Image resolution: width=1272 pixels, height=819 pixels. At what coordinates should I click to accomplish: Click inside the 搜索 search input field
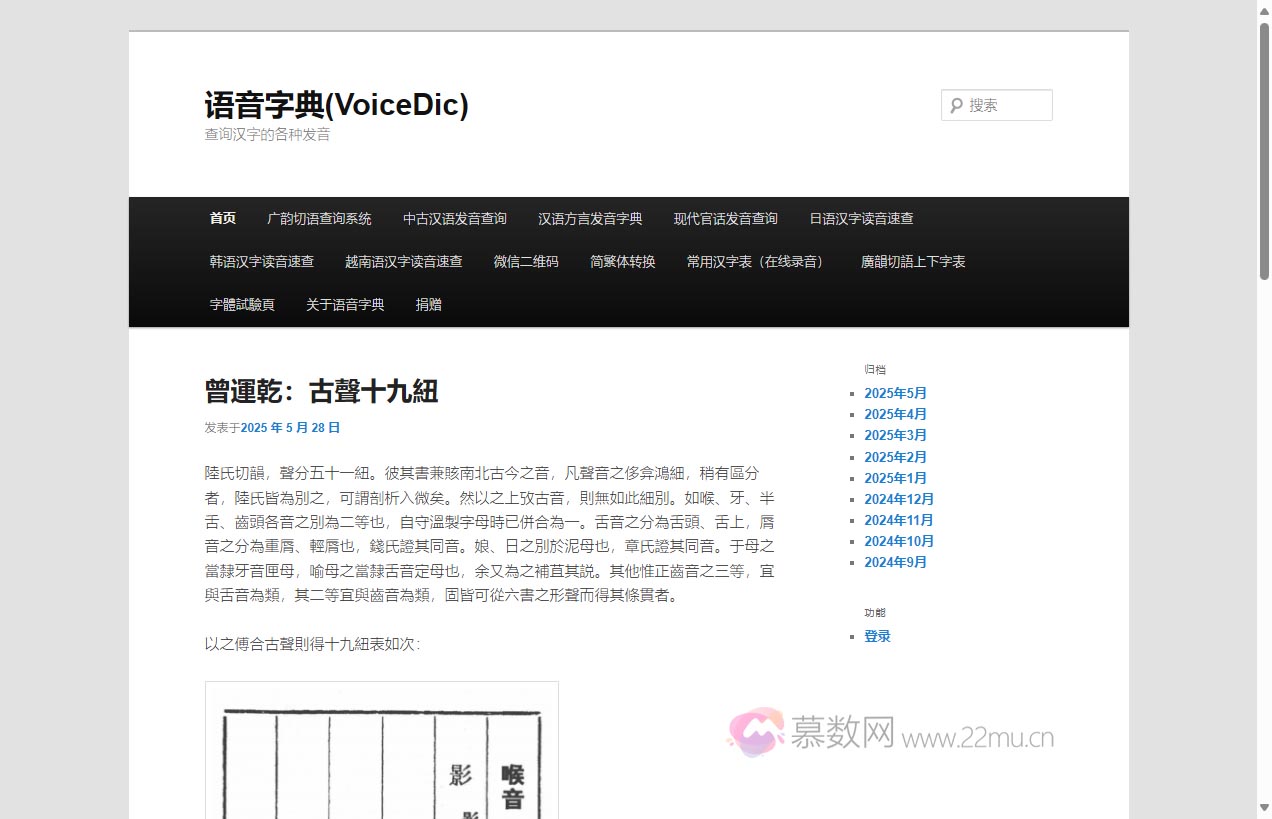[x=1000, y=104]
